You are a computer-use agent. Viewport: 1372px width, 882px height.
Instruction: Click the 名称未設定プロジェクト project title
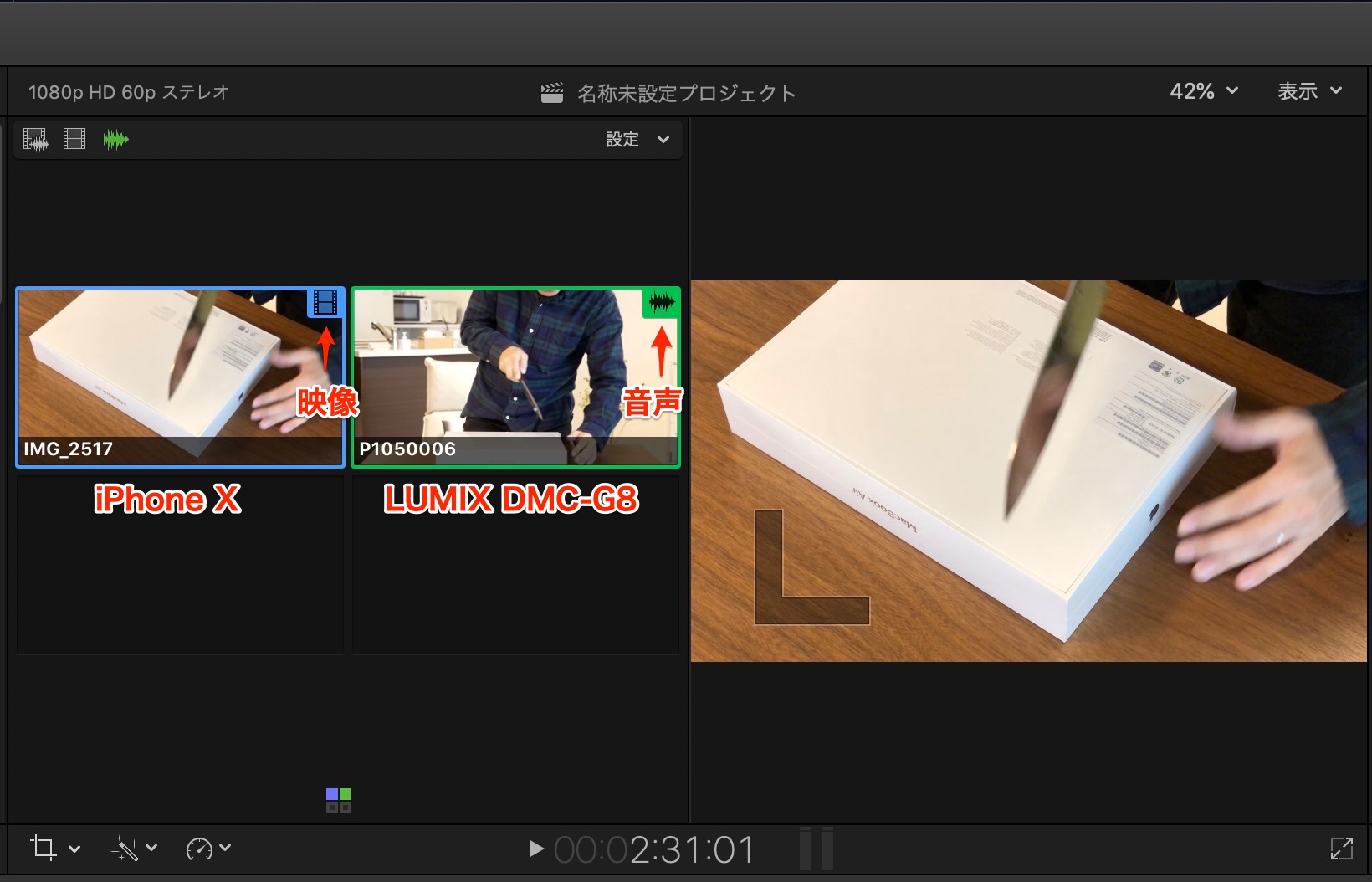click(x=686, y=93)
